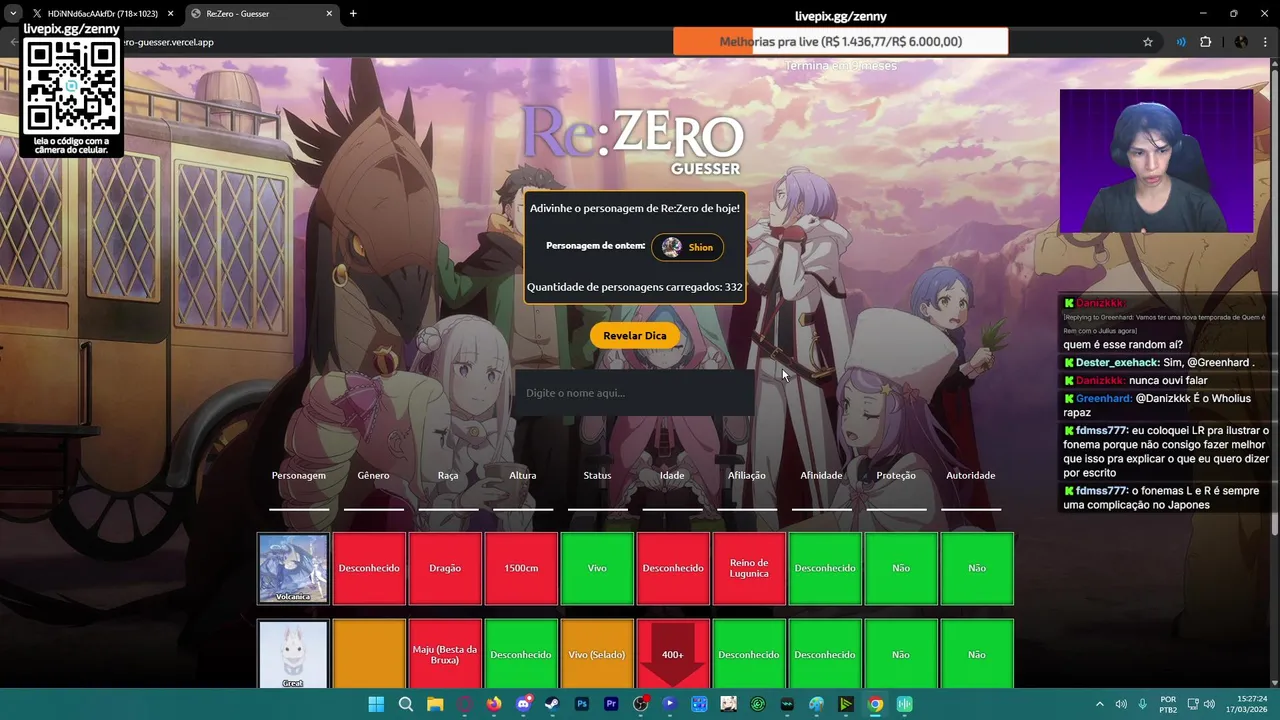Bookmark this page with the star icon
This screenshot has width=1280, height=720.
click(x=1148, y=42)
